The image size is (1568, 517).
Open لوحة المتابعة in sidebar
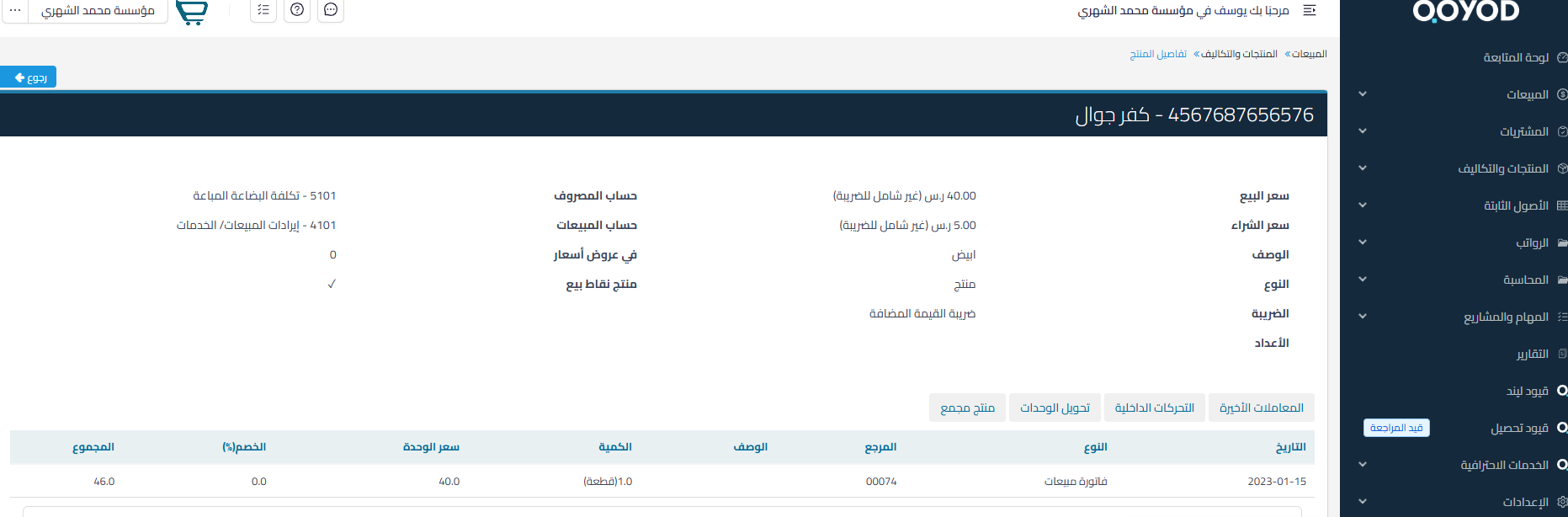pos(1516,57)
